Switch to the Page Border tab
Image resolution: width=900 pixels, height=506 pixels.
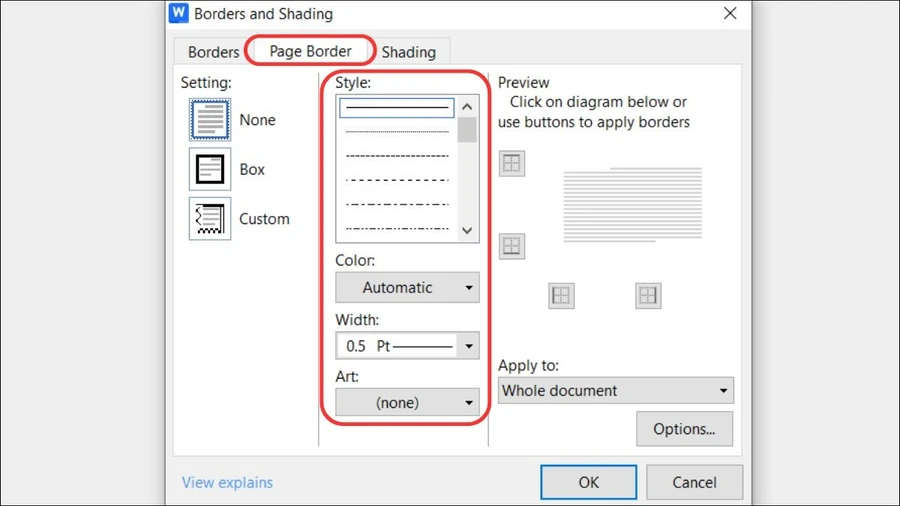[311, 51]
